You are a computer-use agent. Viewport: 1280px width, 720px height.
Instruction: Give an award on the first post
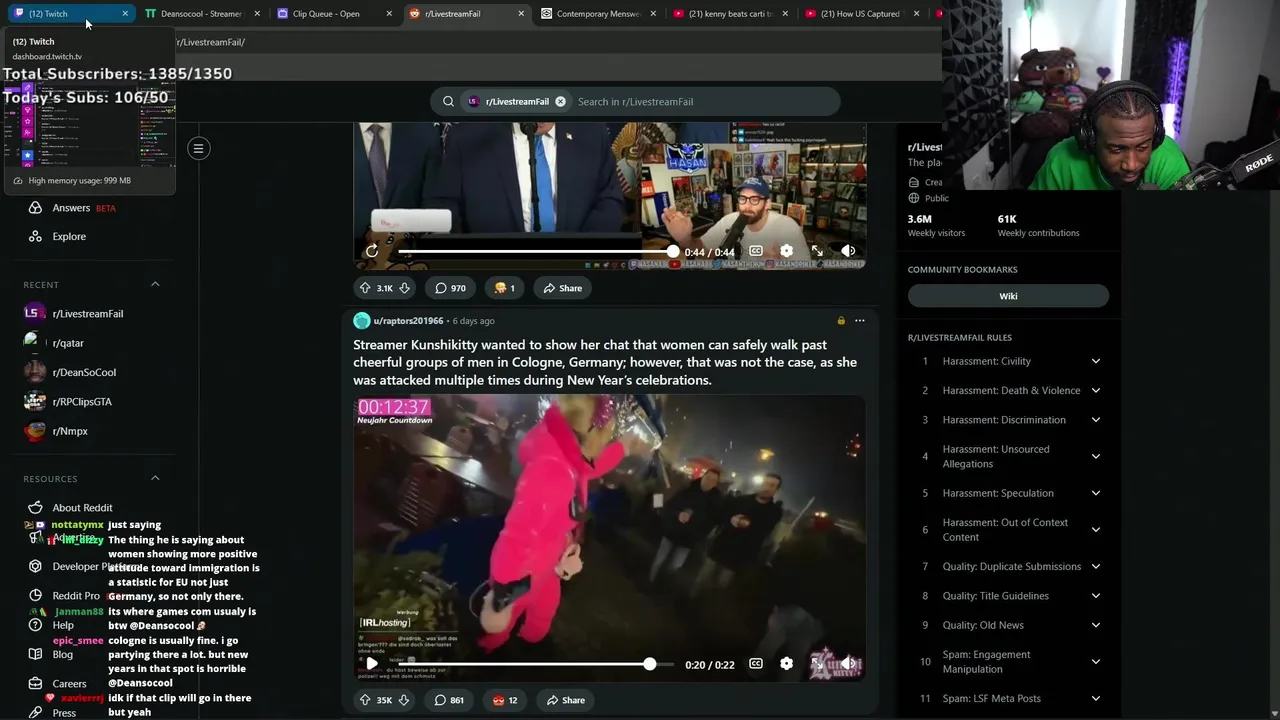pyautogui.click(x=504, y=288)
